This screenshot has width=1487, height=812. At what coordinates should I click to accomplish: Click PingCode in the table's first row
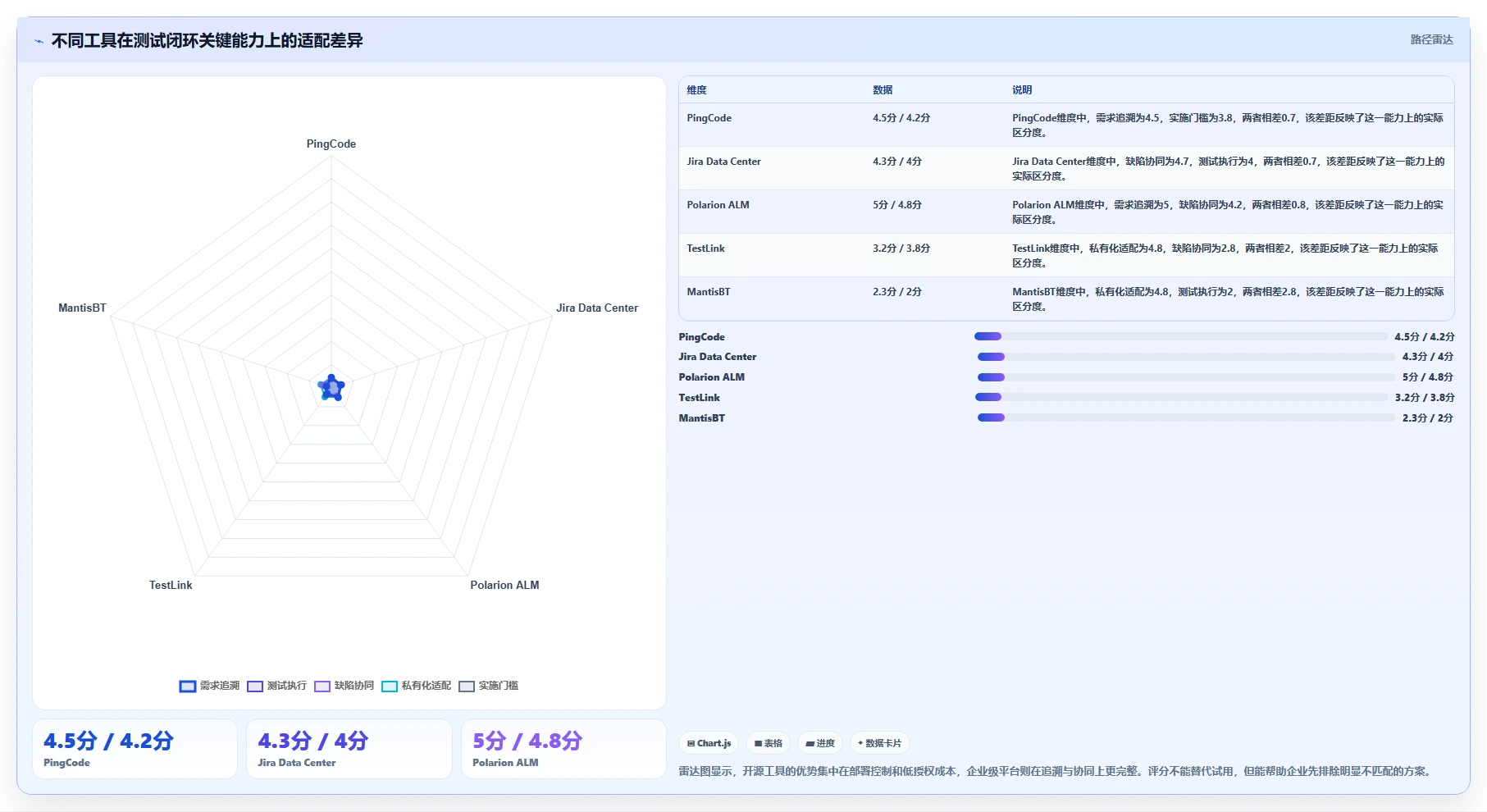click(x=709, y=118)
